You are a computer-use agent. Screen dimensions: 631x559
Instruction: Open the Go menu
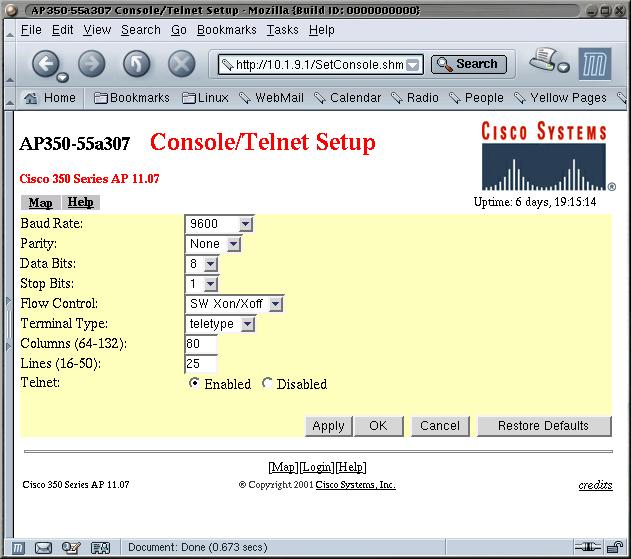tap(179, 30)
